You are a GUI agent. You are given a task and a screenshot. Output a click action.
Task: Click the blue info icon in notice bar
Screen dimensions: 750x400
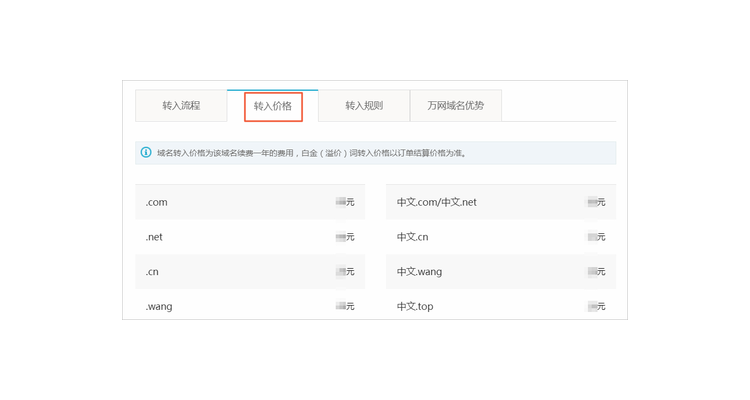pyautogui.click(x=146, y=153)
